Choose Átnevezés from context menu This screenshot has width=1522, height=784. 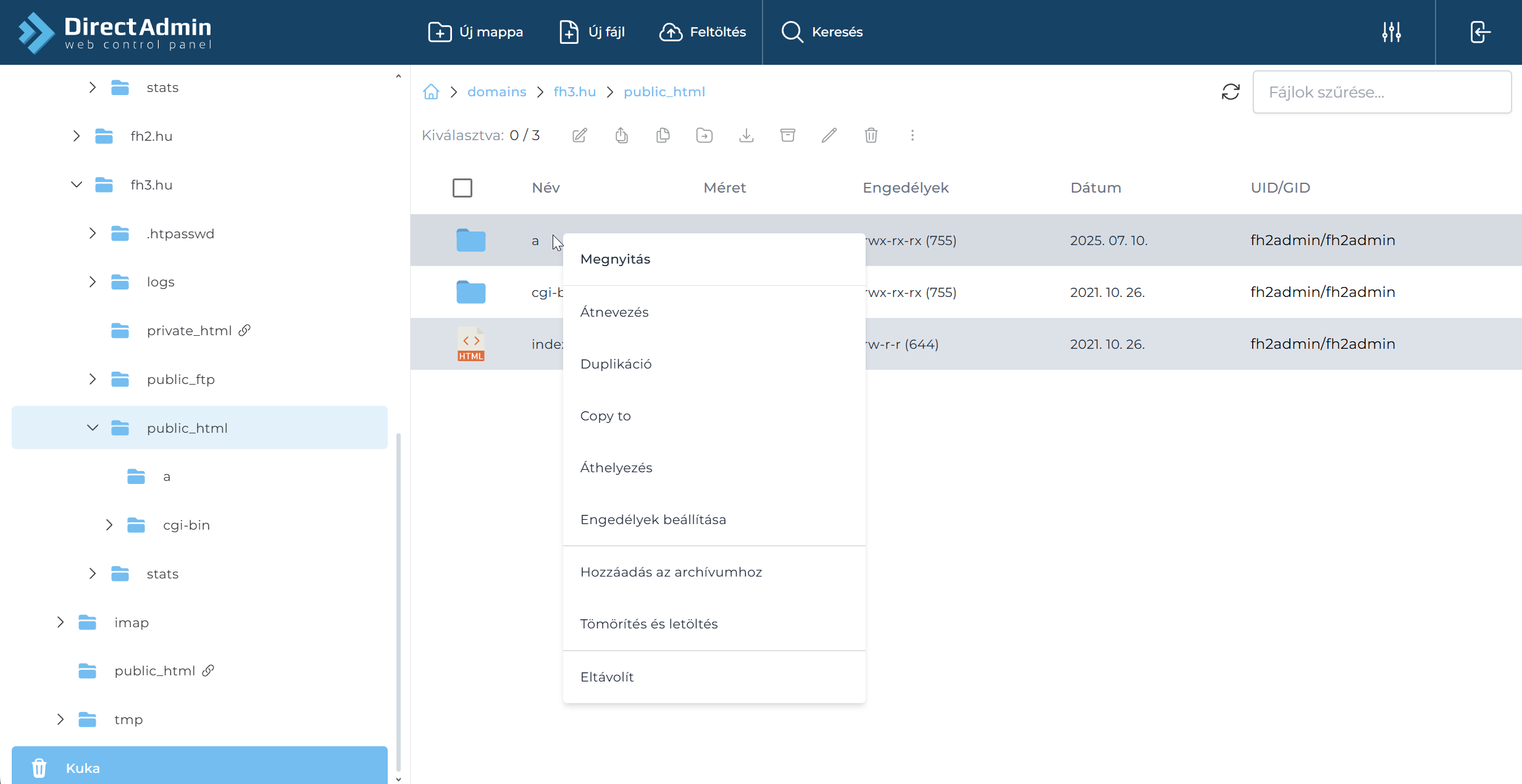pos(714,312)
